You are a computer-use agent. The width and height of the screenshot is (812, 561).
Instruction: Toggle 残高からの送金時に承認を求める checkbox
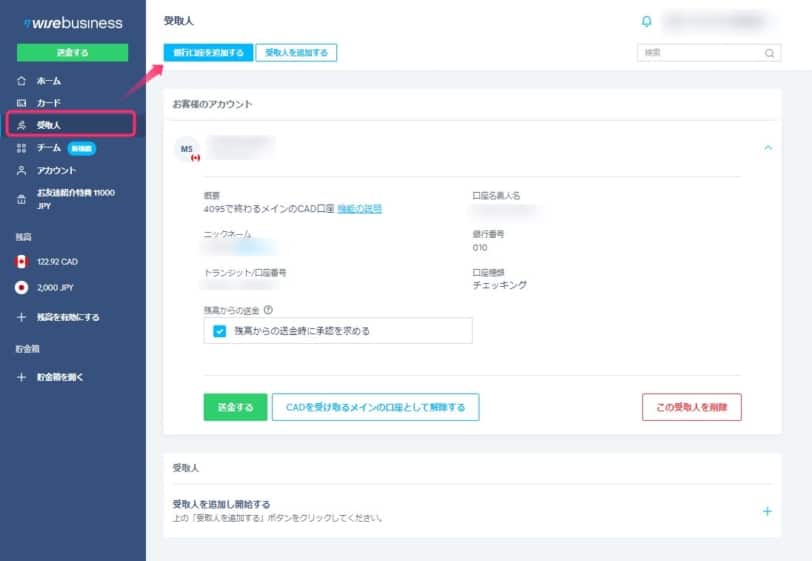[220, 331]
